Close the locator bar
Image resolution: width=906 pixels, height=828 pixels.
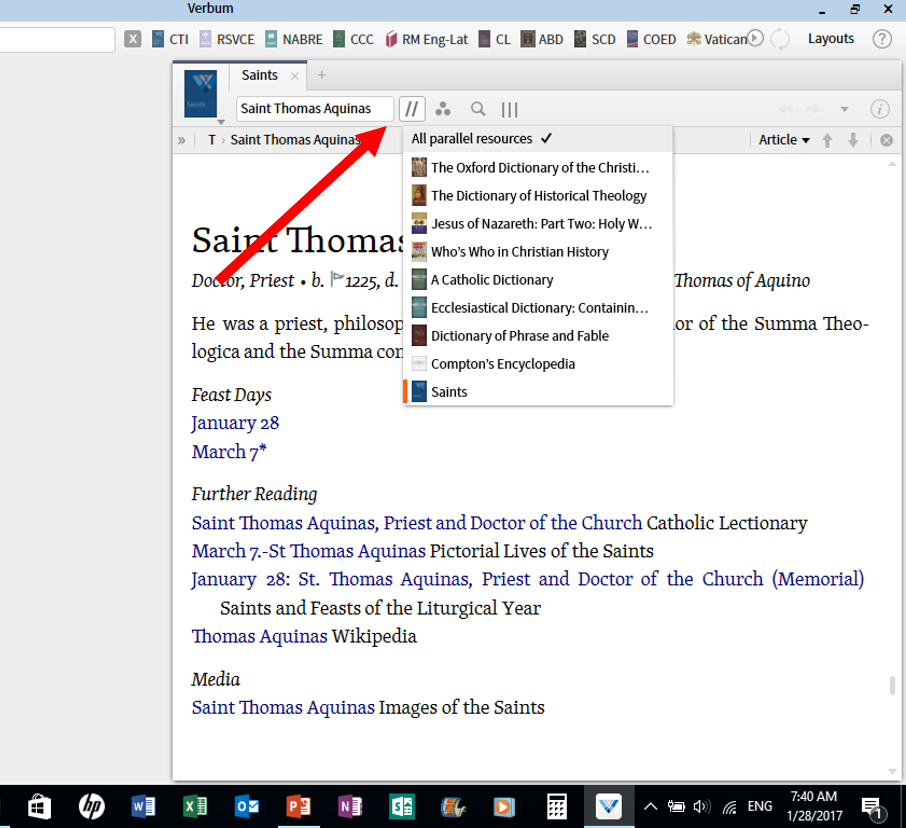(886, 140)
